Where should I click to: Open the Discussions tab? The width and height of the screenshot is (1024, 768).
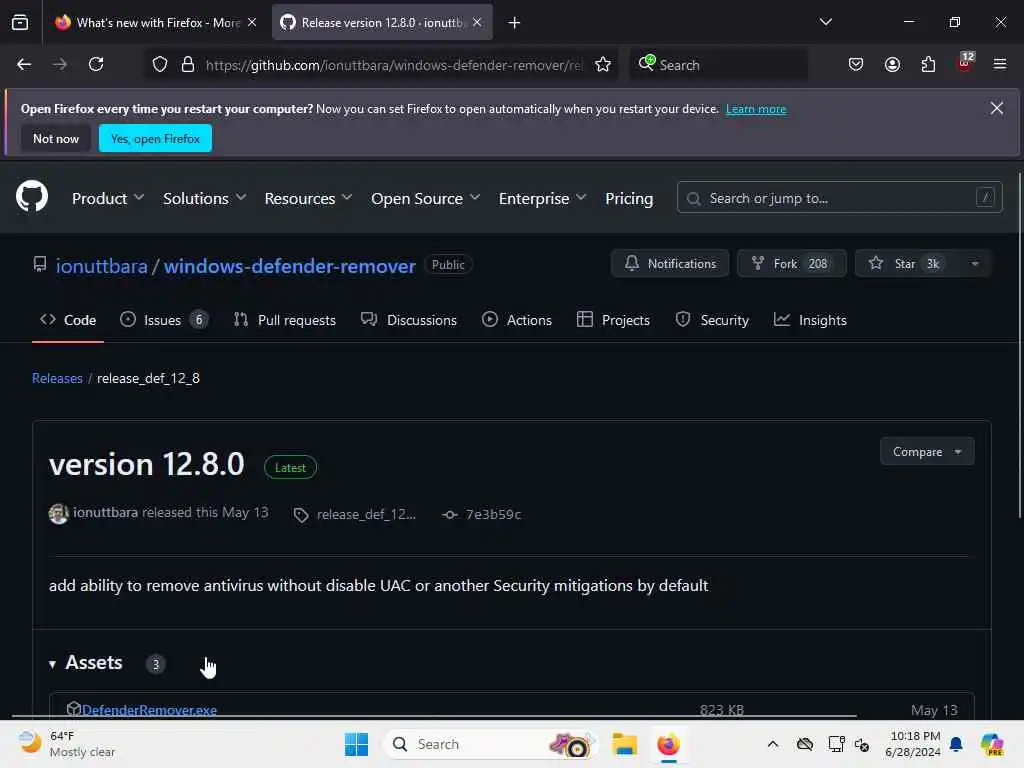click(x=409, y=320)
